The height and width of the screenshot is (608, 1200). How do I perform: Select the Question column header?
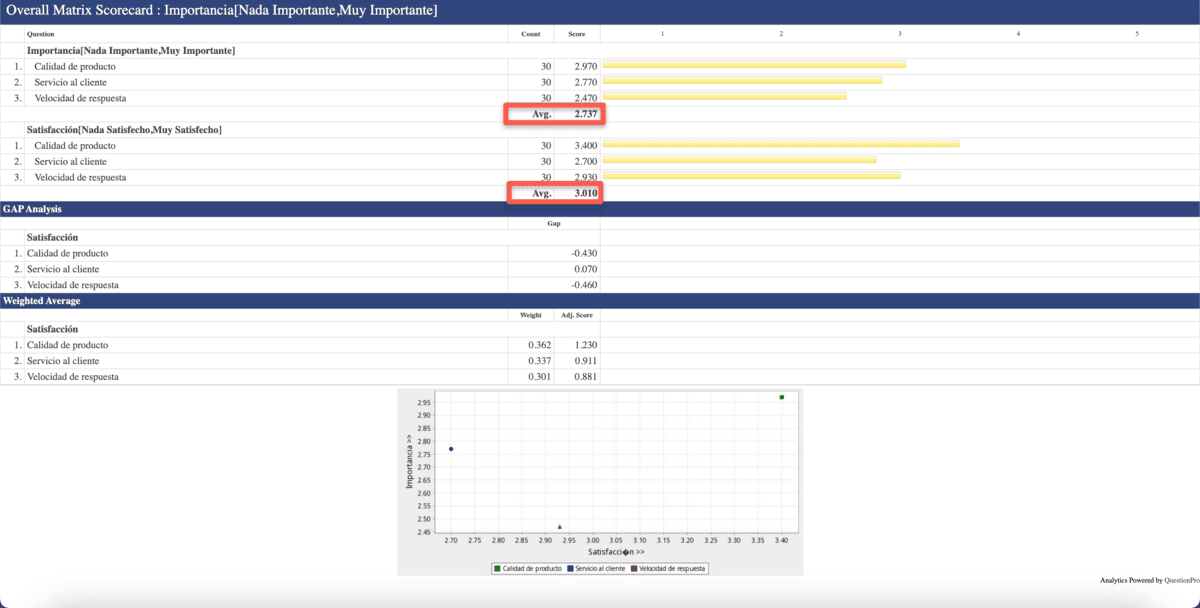[x=41, y=34]
